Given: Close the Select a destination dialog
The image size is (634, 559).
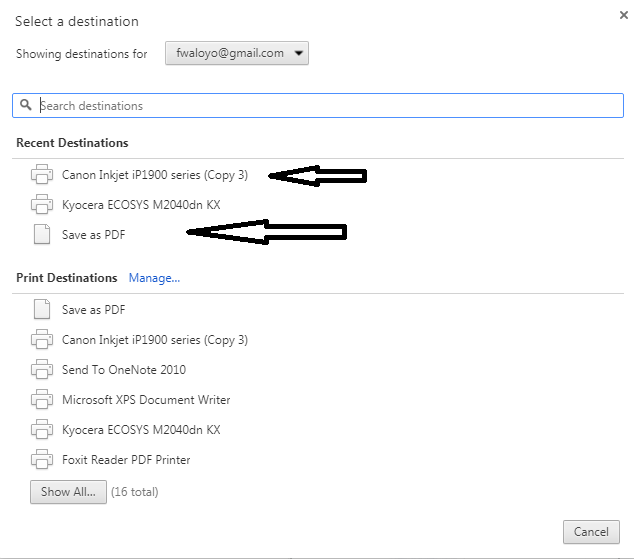Looking at the screenshot, I should [623, 15].
